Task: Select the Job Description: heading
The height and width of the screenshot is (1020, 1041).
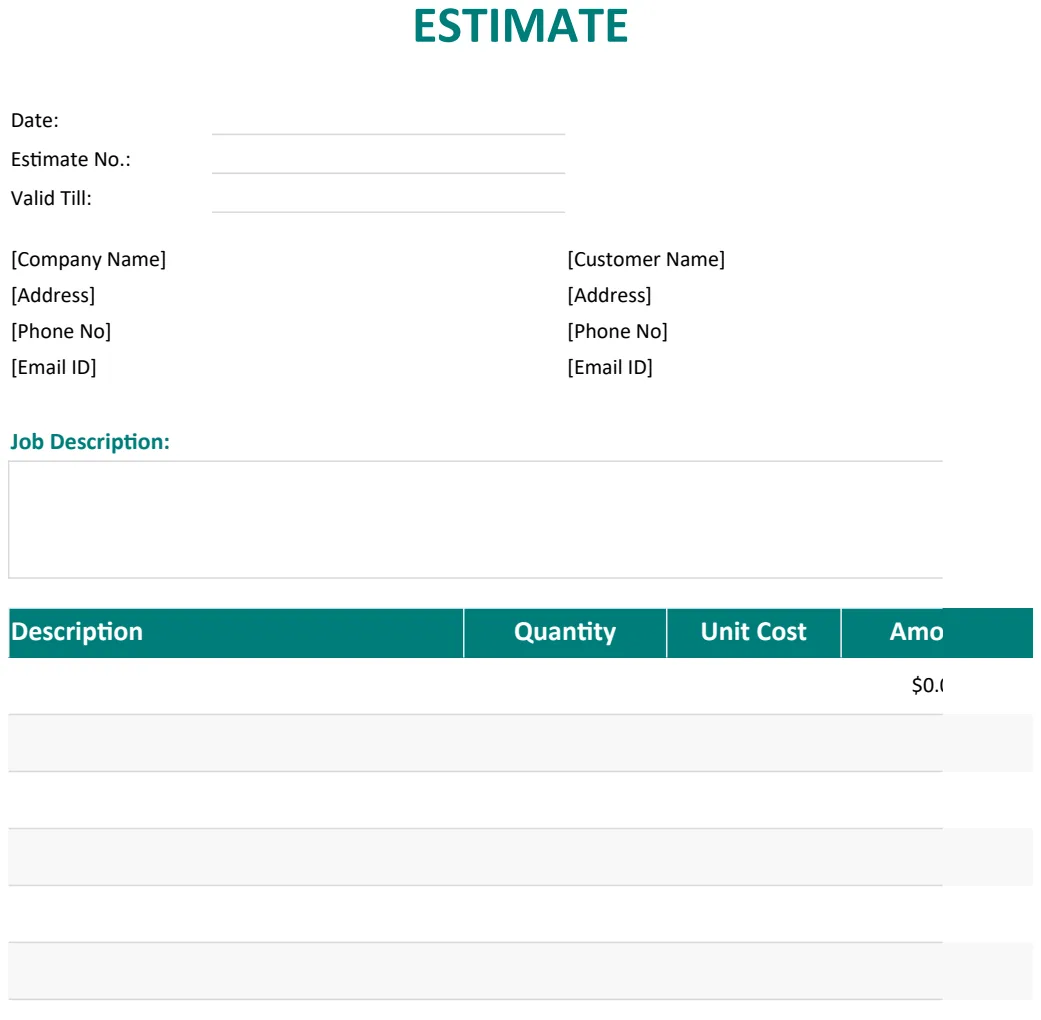Action: coord(90,442)
